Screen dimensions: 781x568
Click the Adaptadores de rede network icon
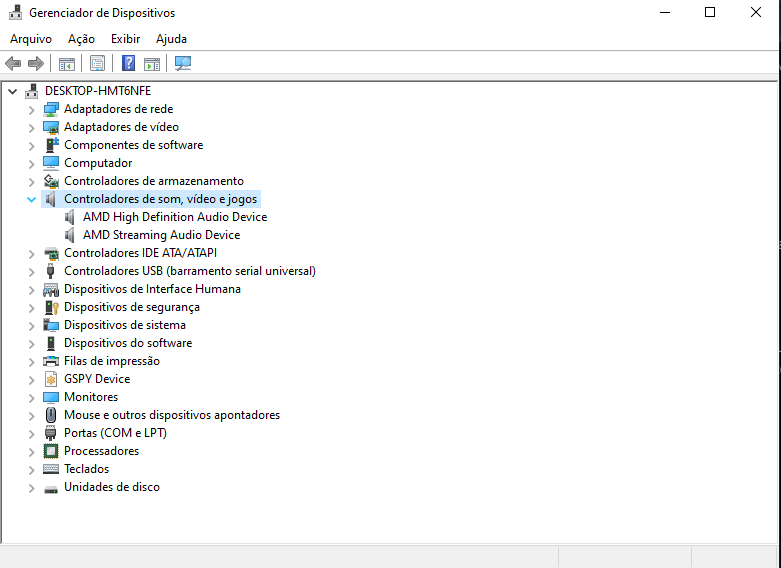[x=51, y=109]
